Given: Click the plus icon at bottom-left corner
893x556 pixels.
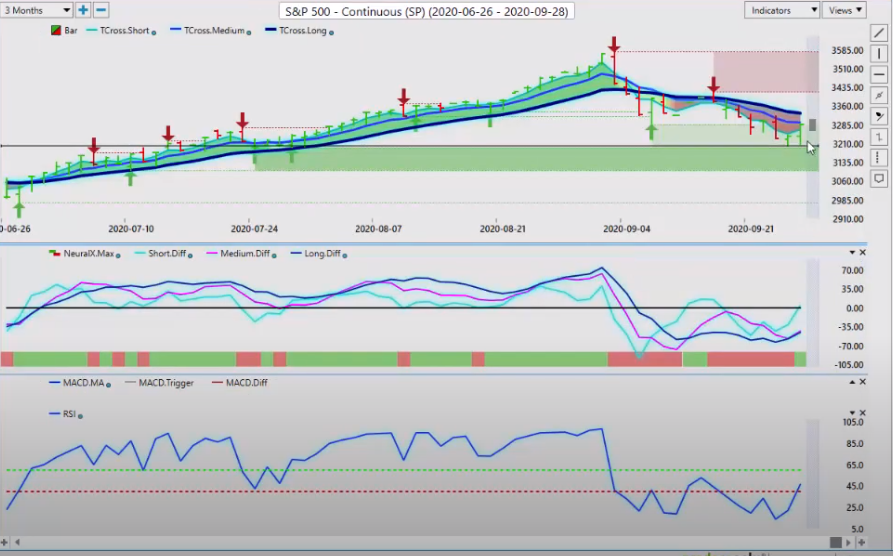Looking at the screenshot, I should [x=5, y=542].
